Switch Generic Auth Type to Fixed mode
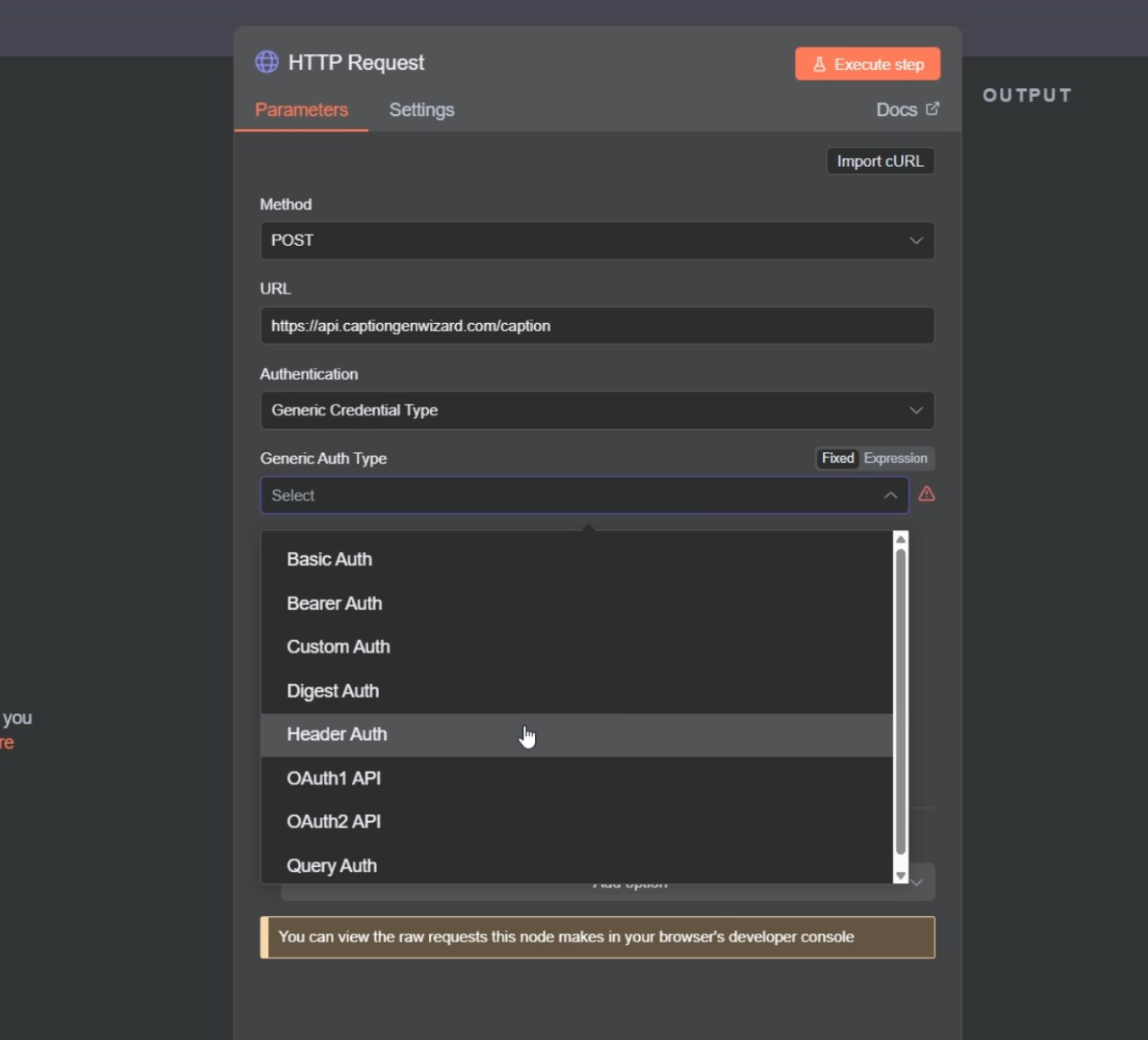The image size is (1148, 1040). pos(837,459)
